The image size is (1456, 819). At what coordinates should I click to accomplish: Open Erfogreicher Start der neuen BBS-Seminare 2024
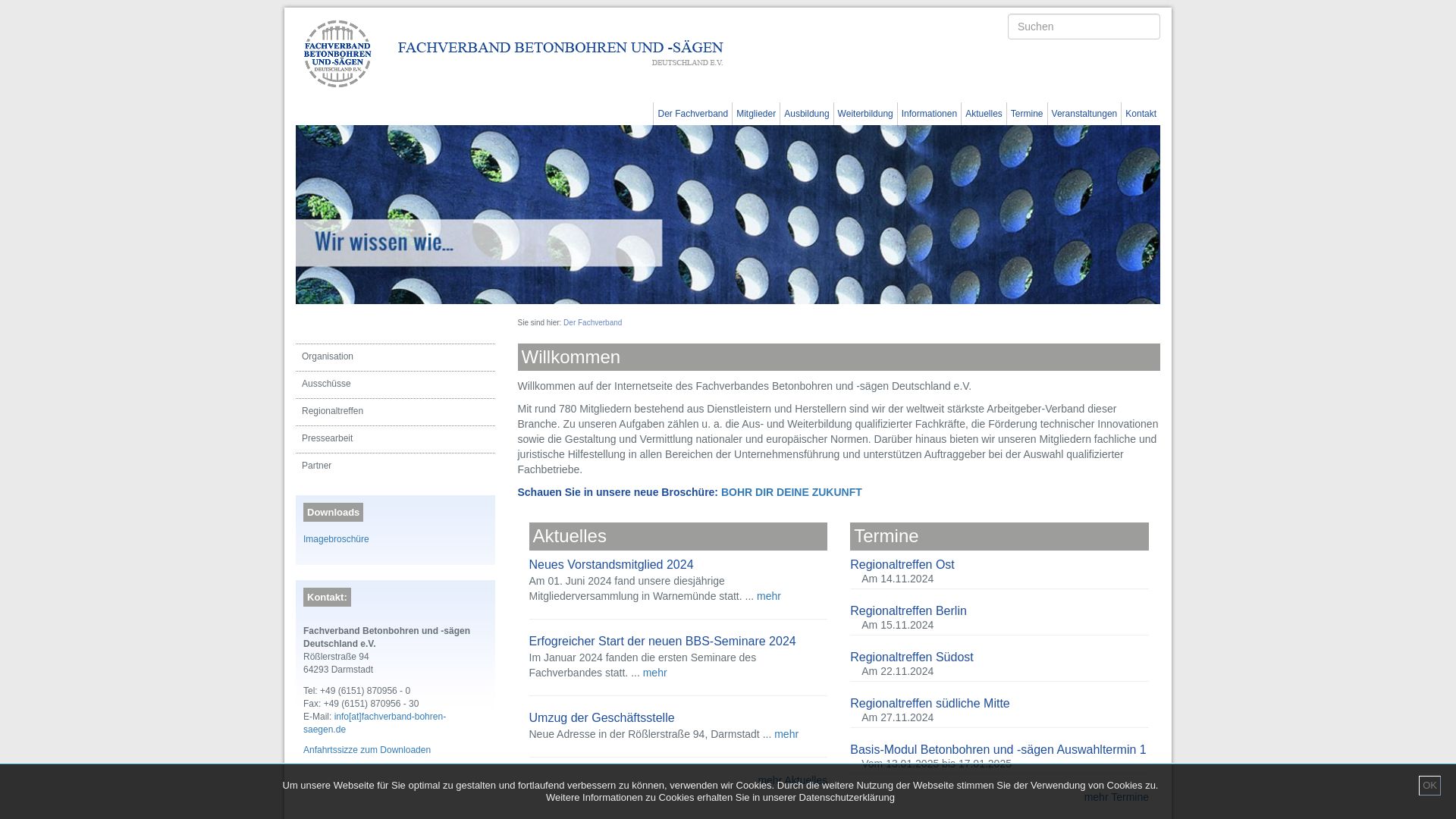tap(662, 642)
